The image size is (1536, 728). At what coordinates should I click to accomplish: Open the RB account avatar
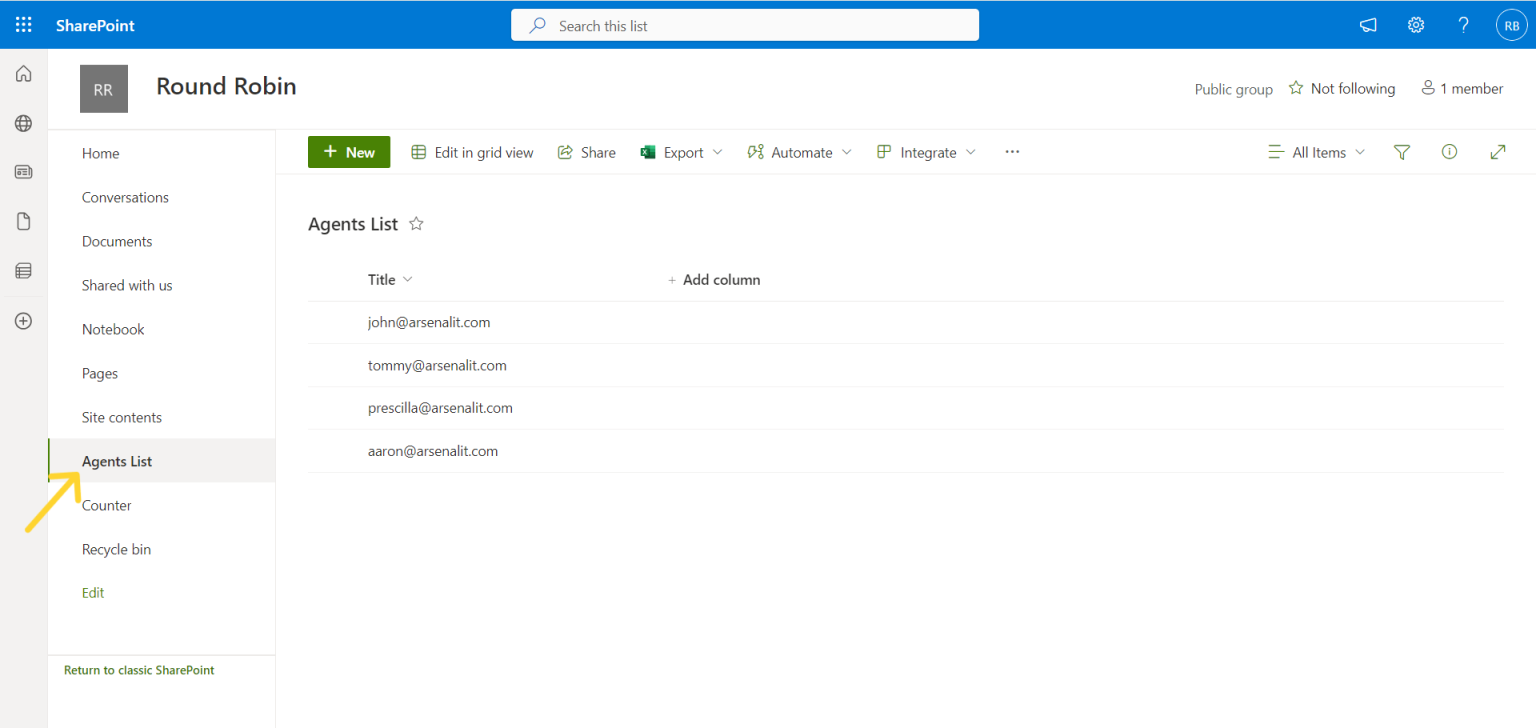1511,24
